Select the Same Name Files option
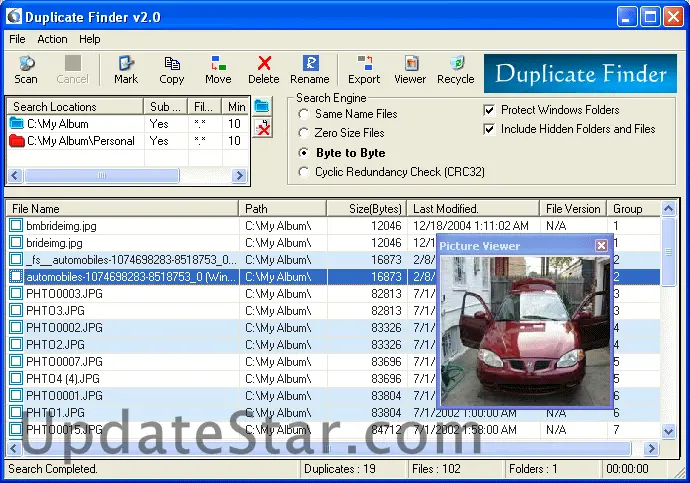This screenshot has width=690, height=483. click(x=348, y=114)
